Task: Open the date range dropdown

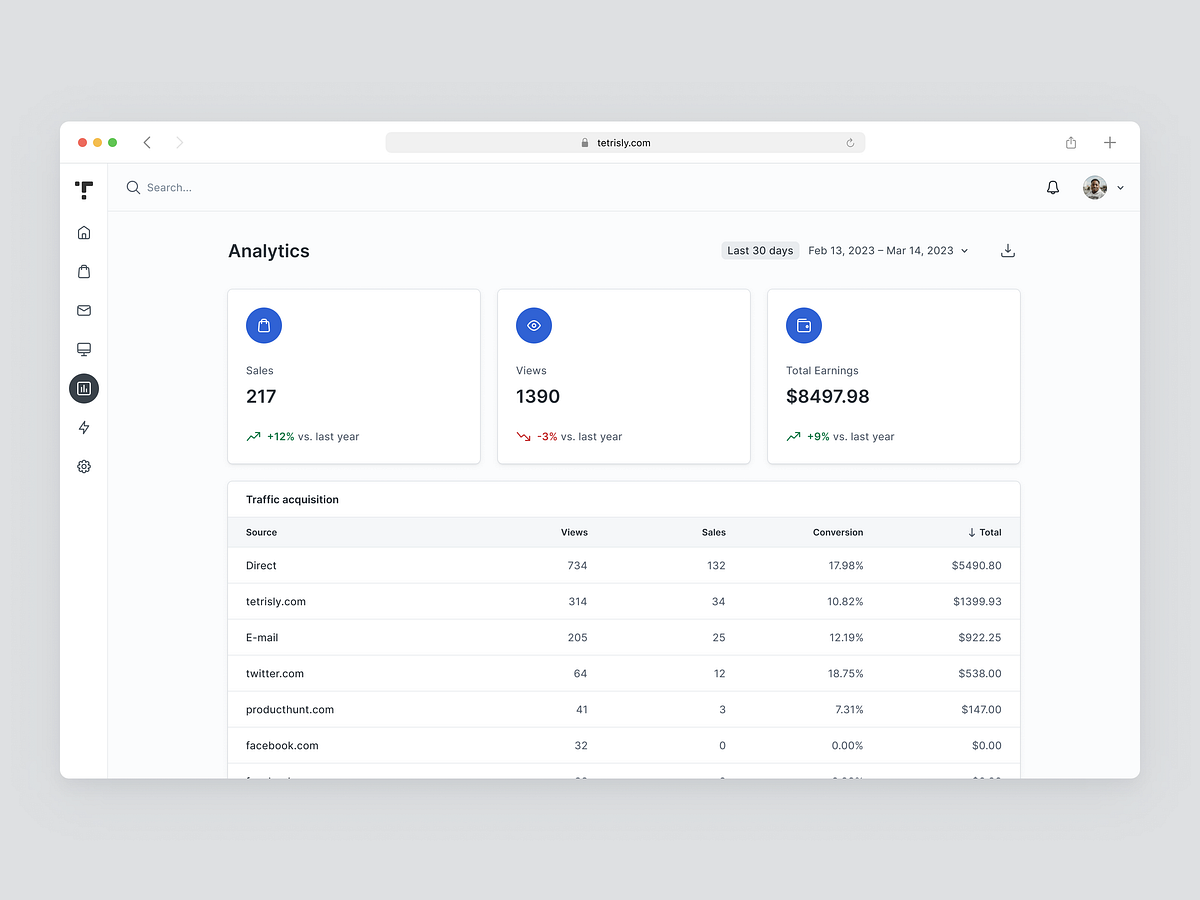Action: click(888, 250)
